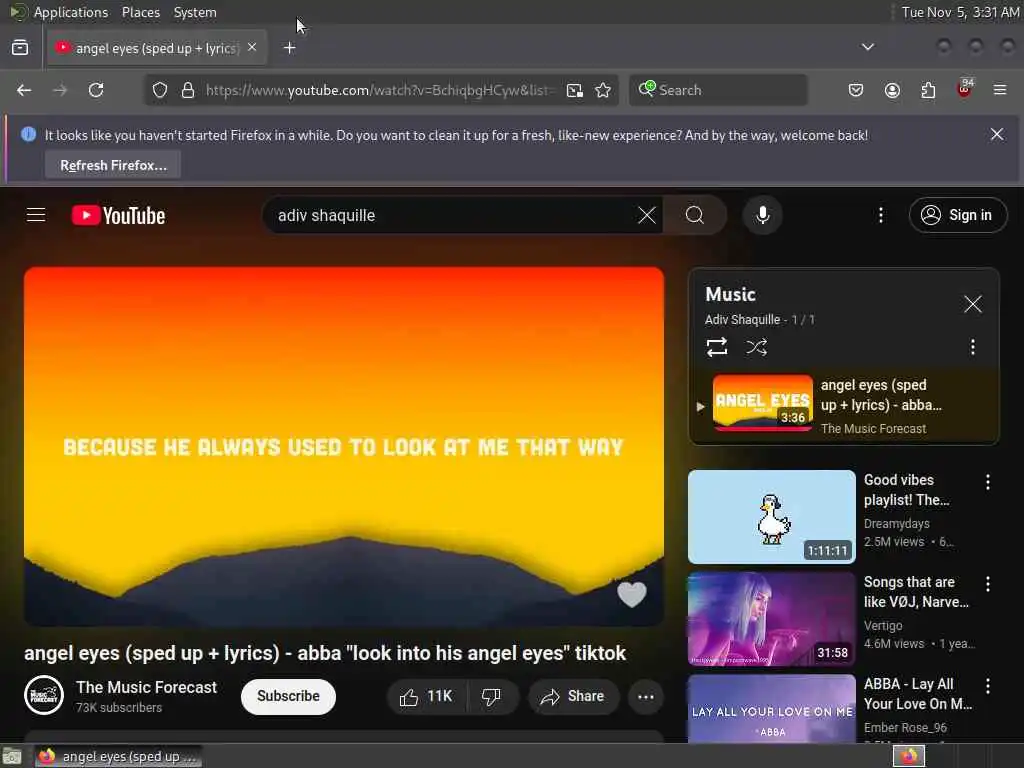Image resolution: width=1024 pixels, height=768 pixels.
Task: Open the shield tracking protection icon
Action: coord(160,90)
